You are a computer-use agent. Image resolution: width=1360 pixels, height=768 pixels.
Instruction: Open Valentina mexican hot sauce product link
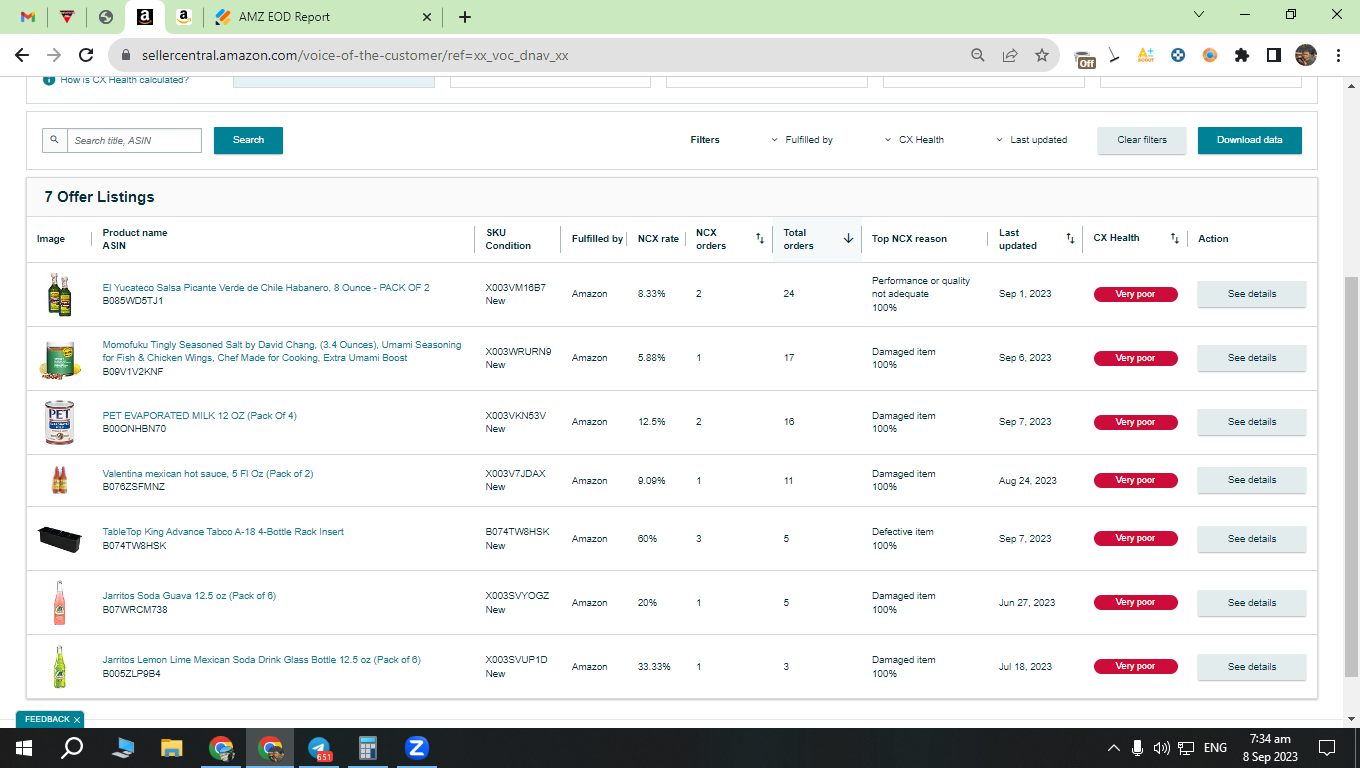(x=208, y=474)
